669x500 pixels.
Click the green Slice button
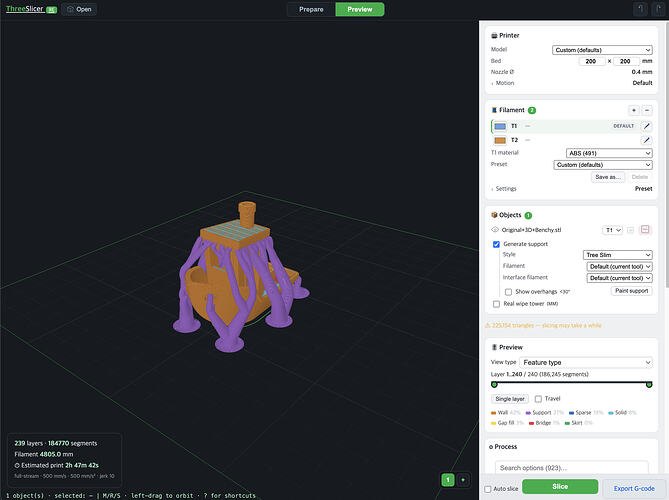point(560,486)
